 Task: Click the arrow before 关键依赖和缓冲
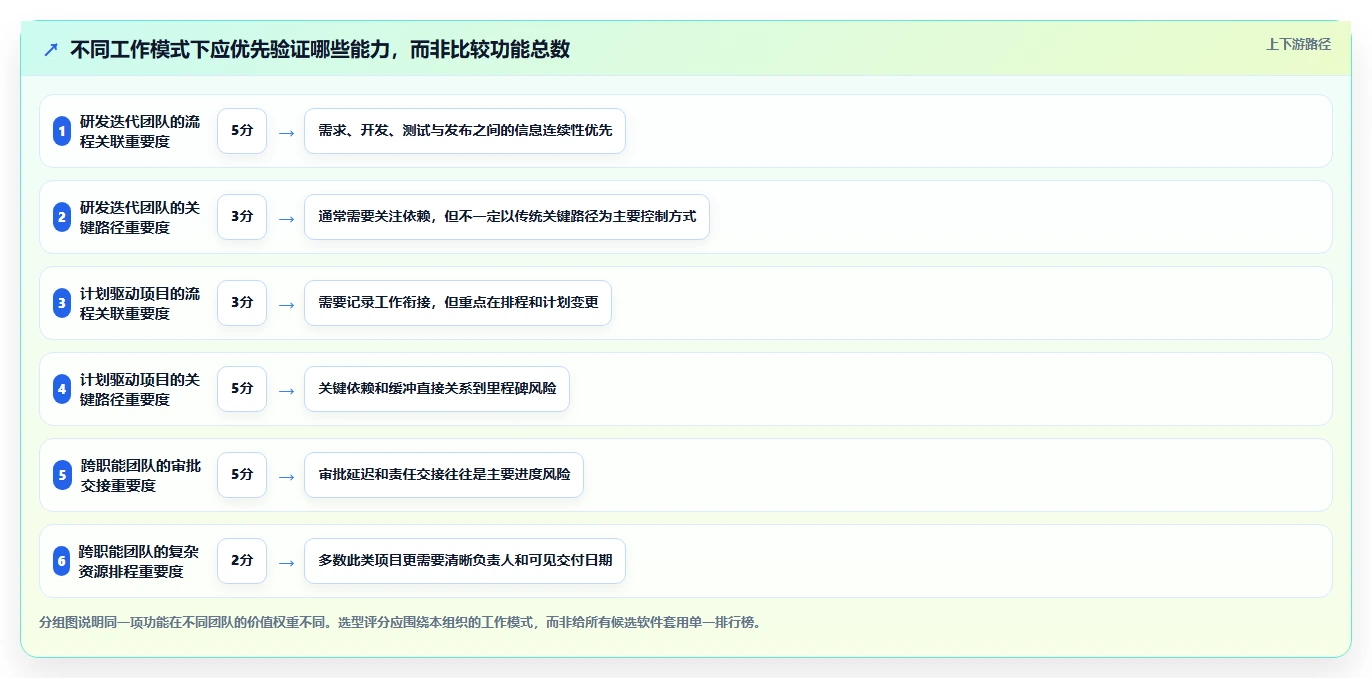coord(286,390)
